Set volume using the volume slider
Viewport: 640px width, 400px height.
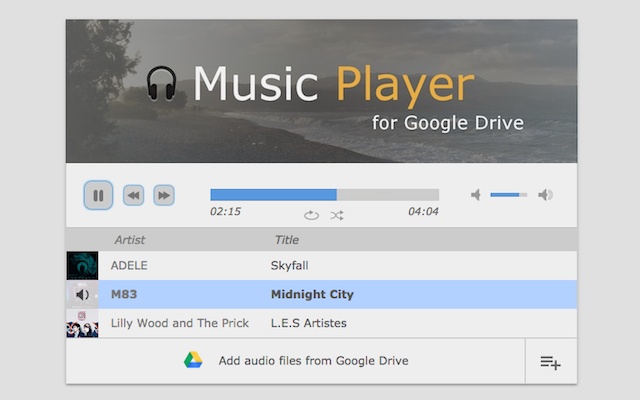(x=509, y=195)
